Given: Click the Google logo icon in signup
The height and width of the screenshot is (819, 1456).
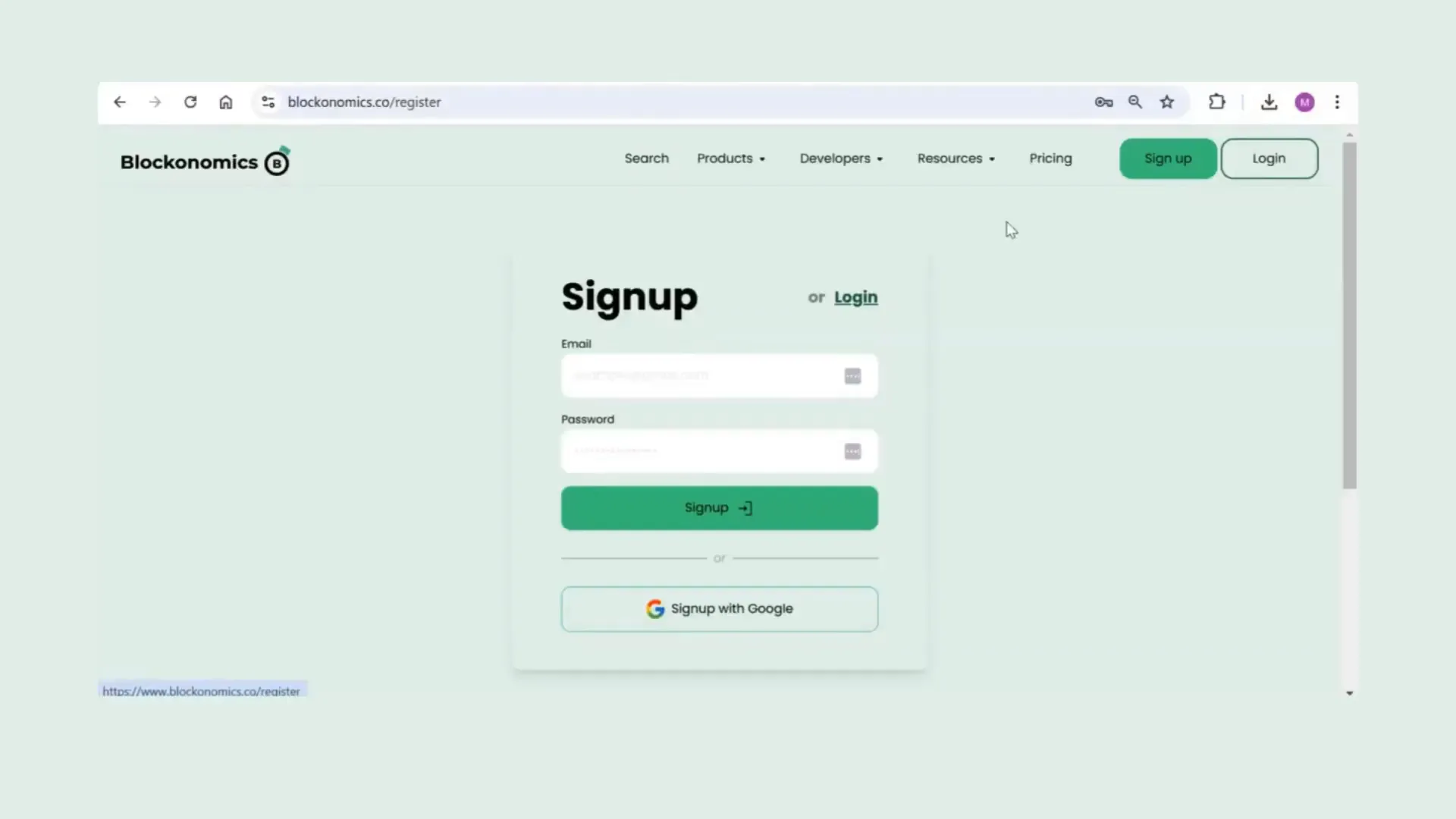Looking at the screenshot, I should (655, 608).
